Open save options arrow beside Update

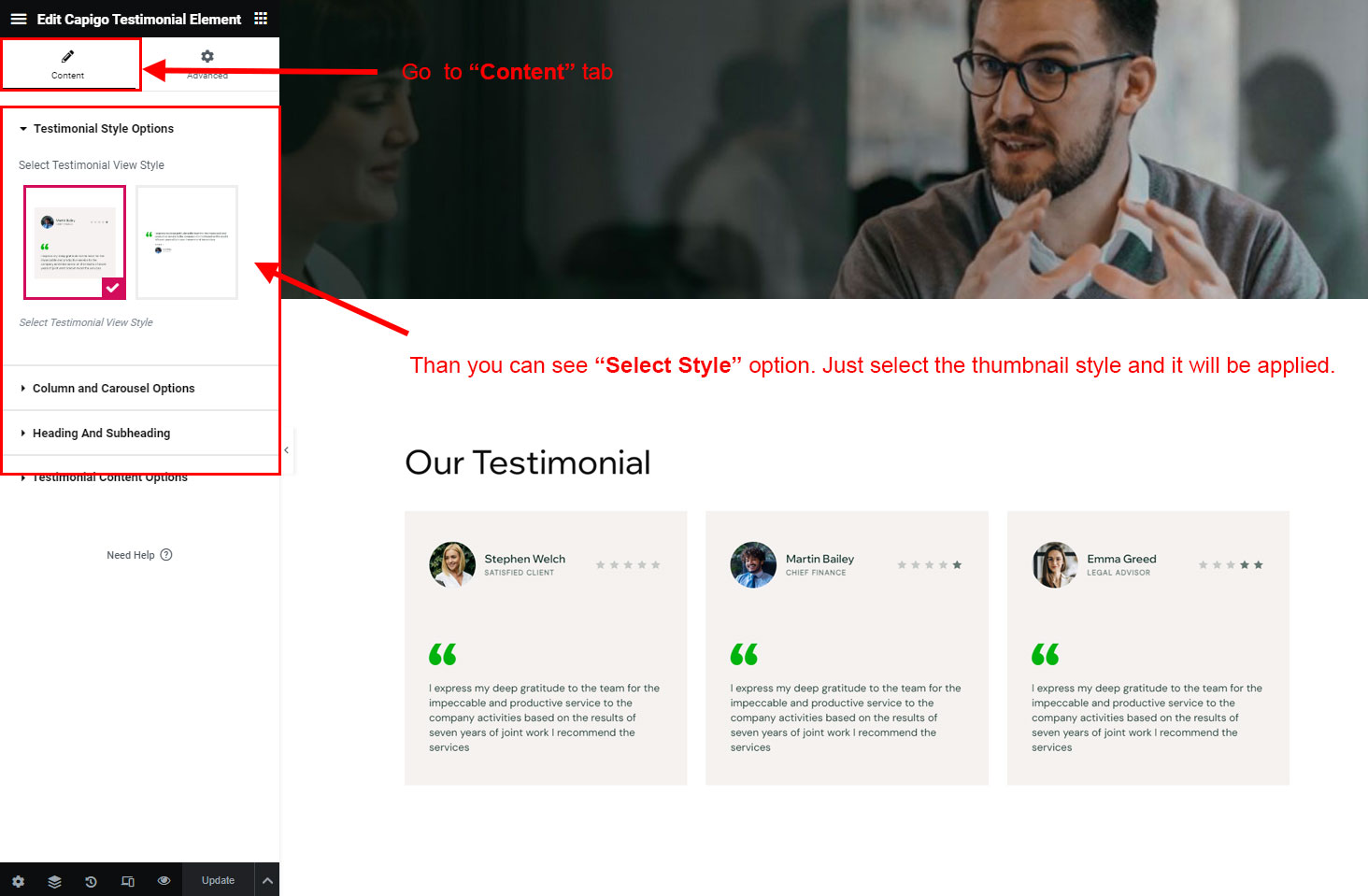[267, 881]
